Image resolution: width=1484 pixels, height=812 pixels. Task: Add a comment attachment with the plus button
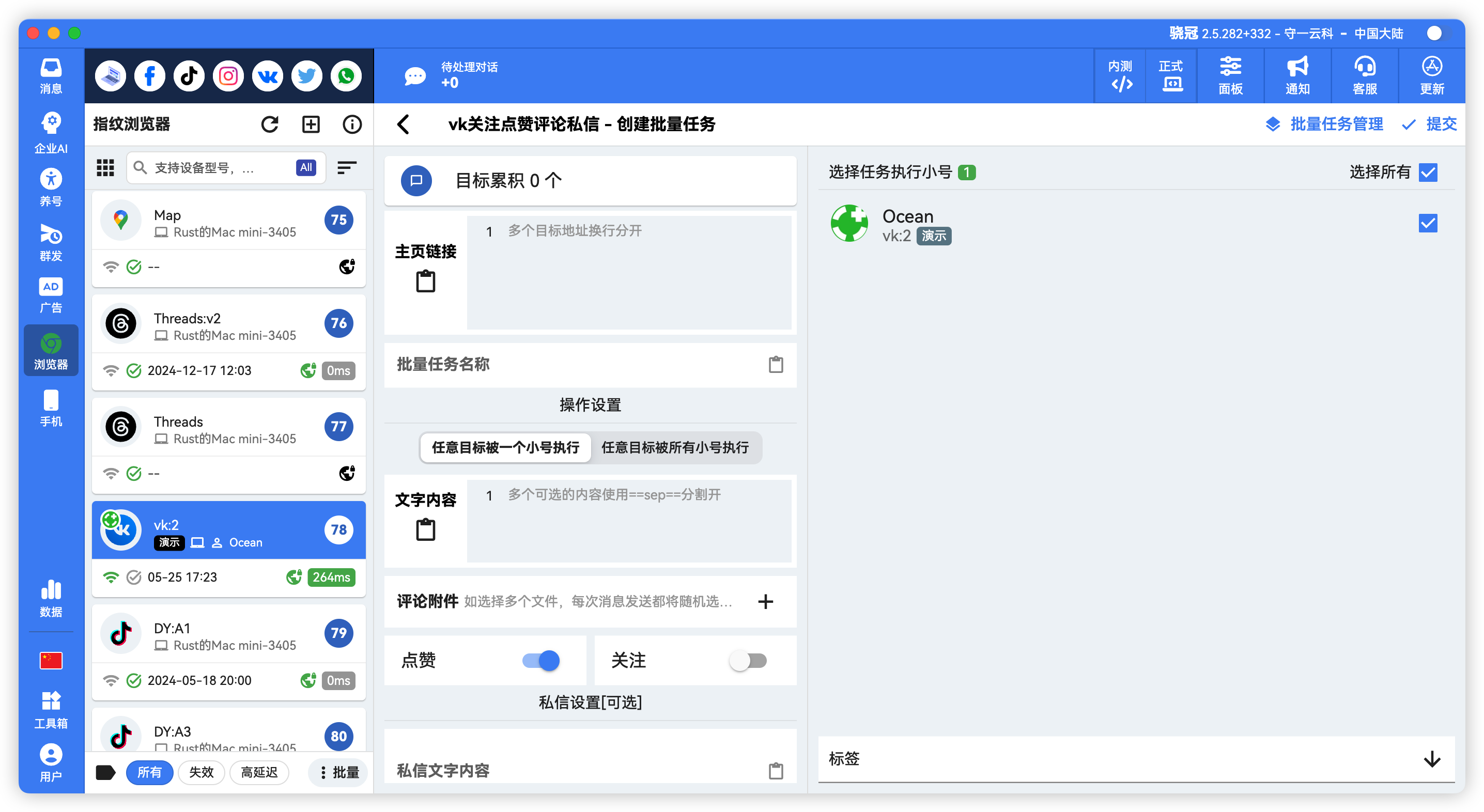click(766, 602)
